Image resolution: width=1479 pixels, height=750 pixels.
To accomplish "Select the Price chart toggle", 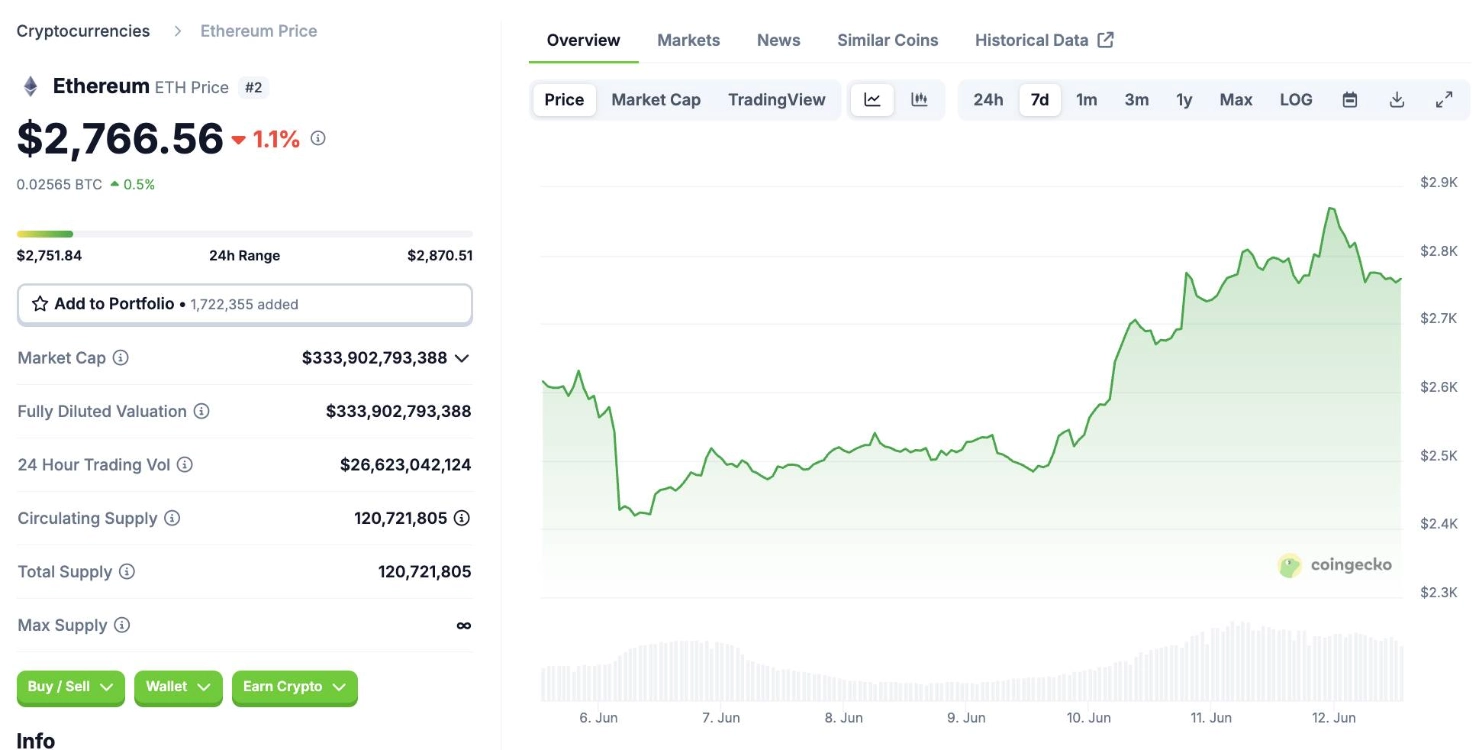I will click(564, 99).
